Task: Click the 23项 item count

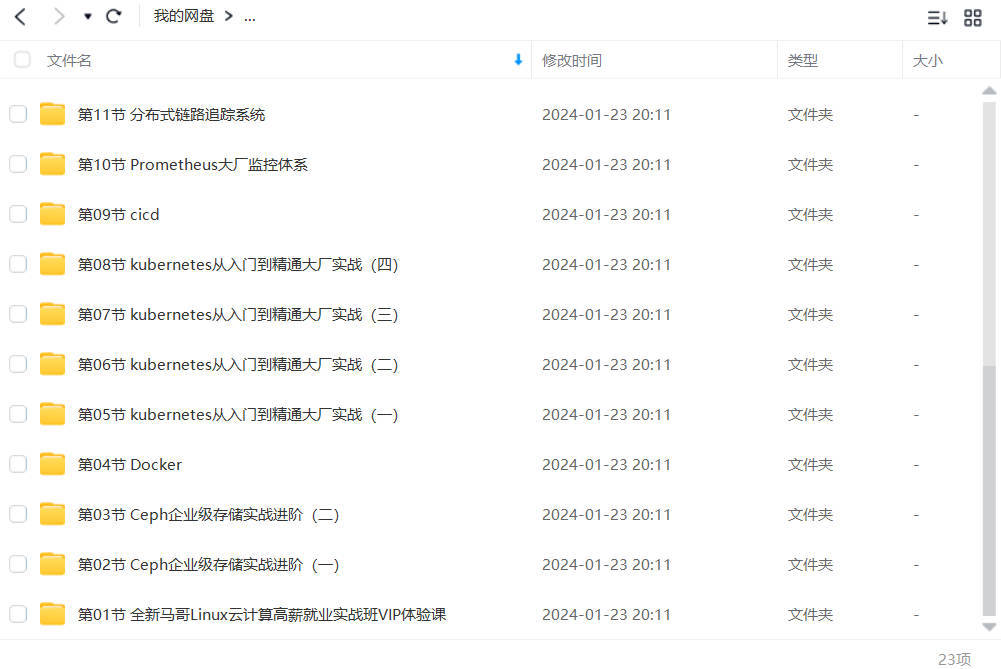Action: coord(954,659)
